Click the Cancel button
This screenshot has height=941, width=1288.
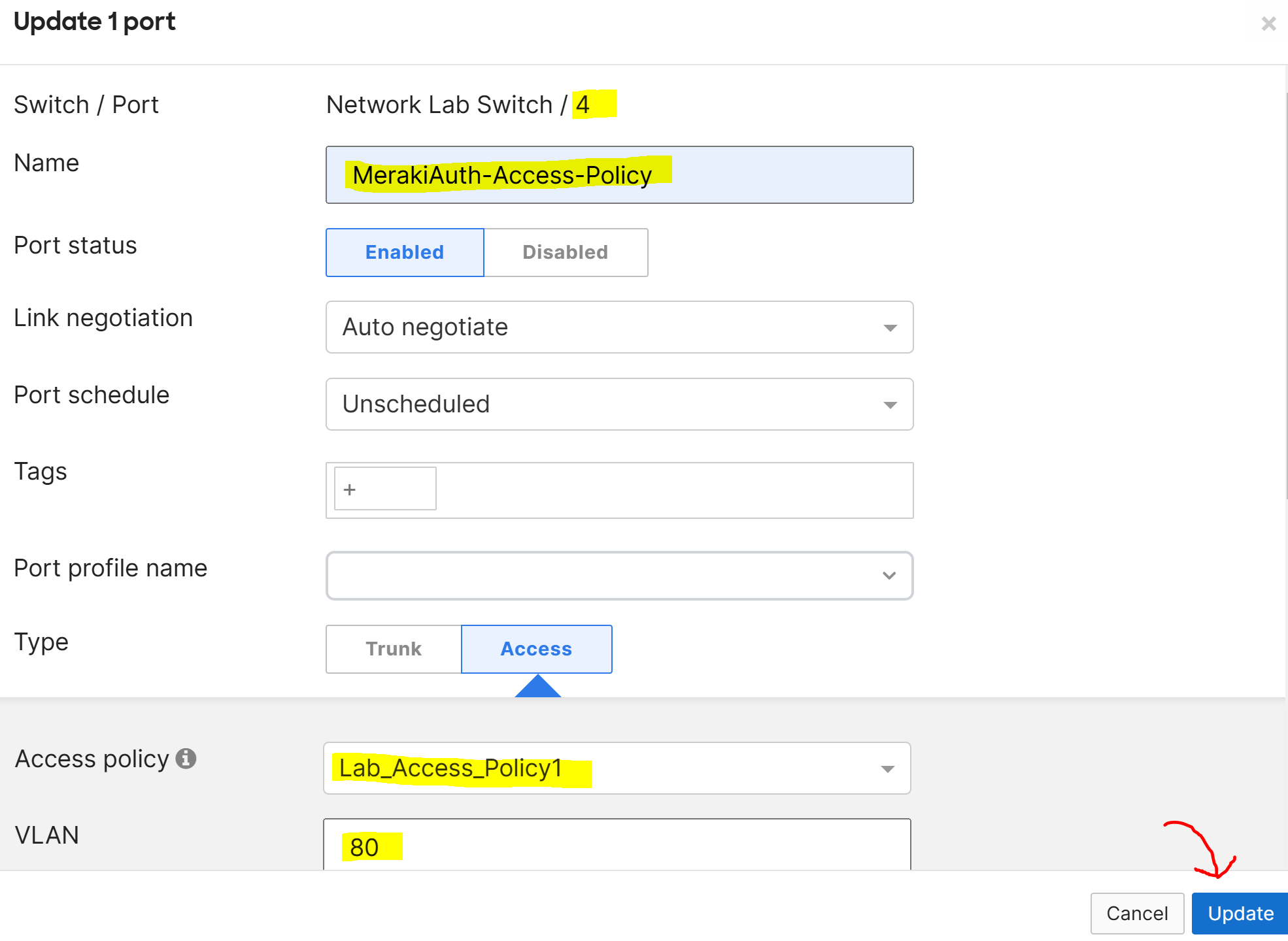pyautogui.click(x=1137, y=913)
